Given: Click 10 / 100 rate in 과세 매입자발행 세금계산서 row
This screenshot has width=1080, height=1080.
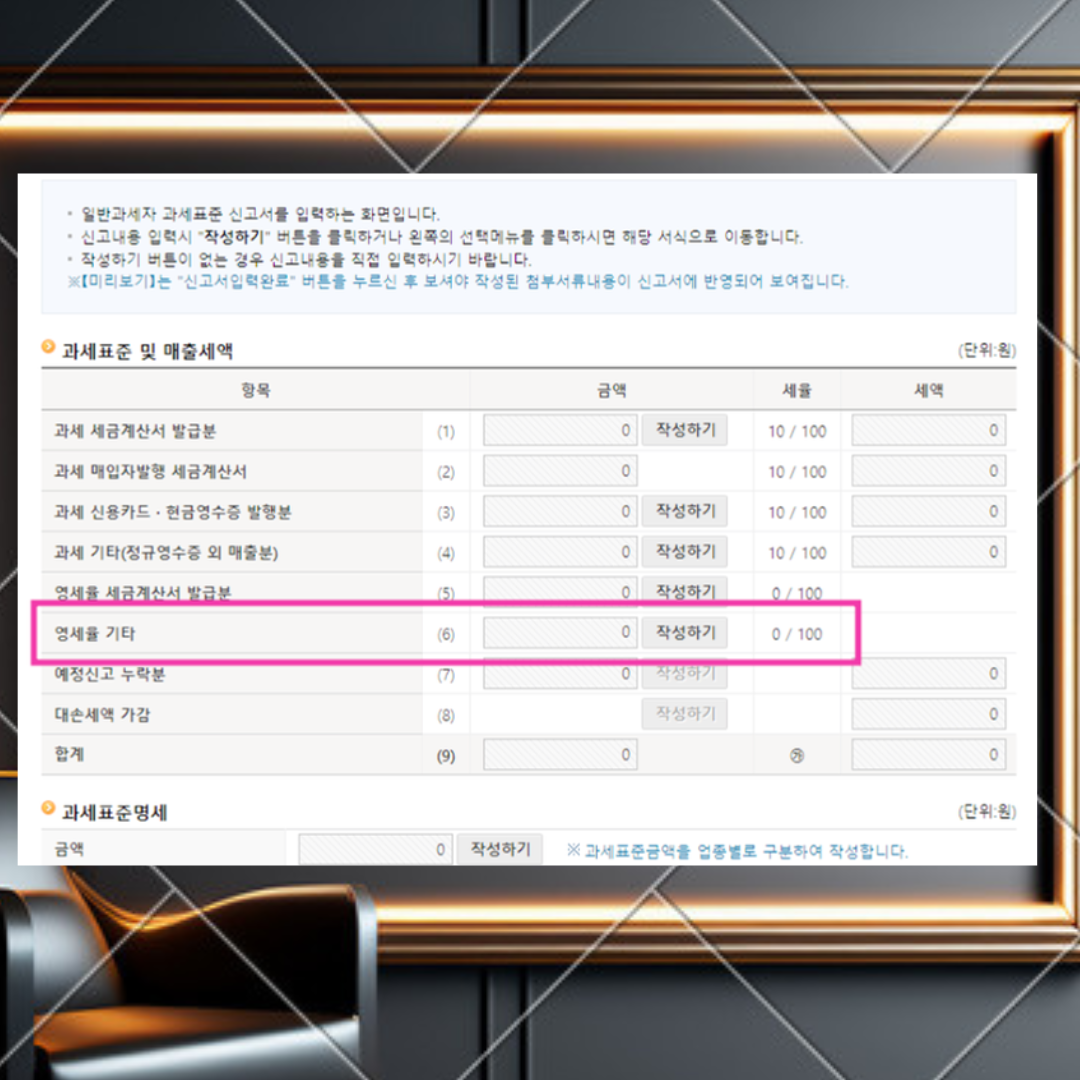Looking at the screenshot, I should pyautogui.click(x=797, y=472).
